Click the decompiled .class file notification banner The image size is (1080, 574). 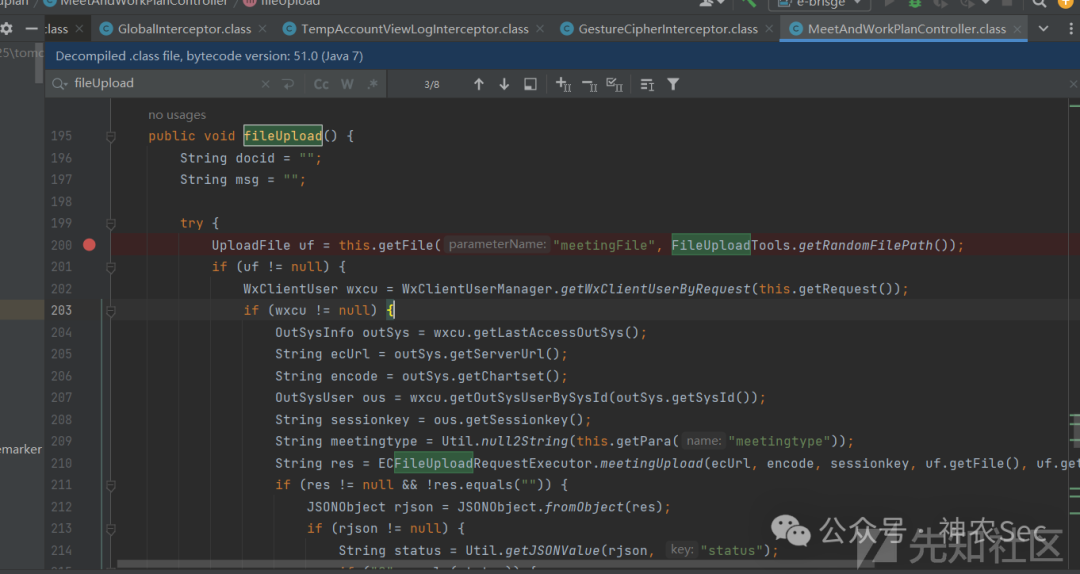(x=562, y=56)
